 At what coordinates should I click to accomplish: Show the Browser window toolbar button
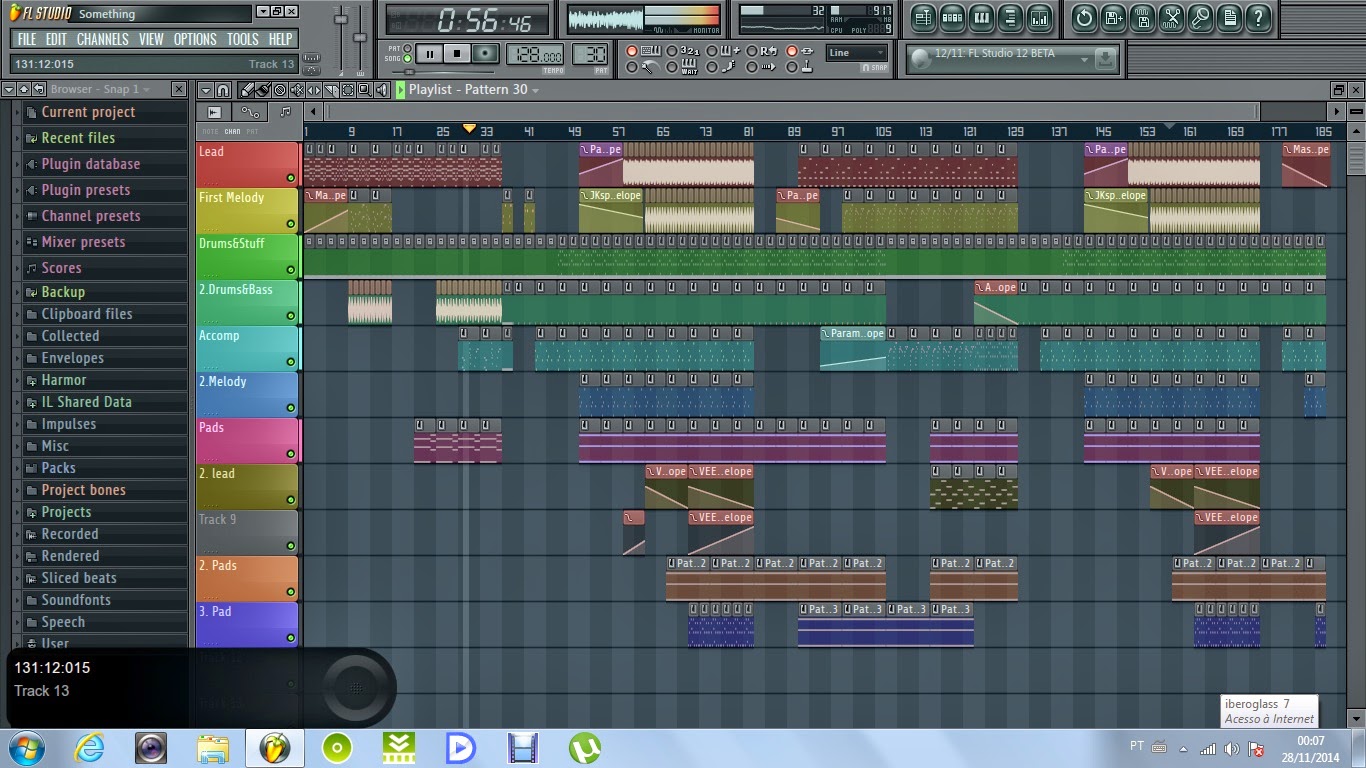click(1010, 18)
